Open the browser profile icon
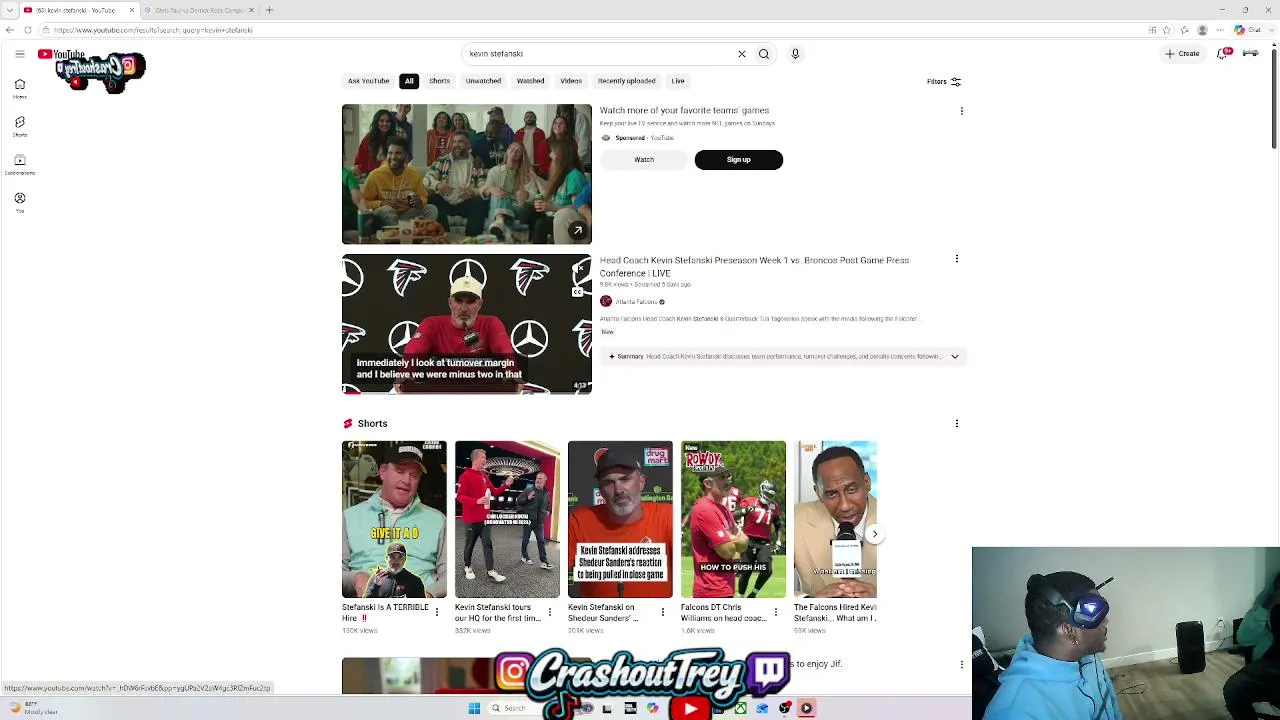The height and width of the screenshot is (720, 1280). pyautogui.click(x=1202, y=30)
